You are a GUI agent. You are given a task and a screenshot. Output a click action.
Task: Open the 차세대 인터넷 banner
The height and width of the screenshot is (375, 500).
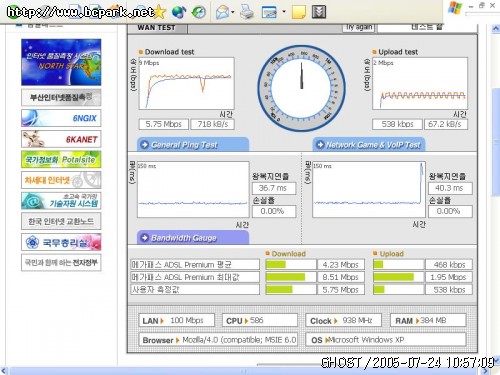[61, 180]
